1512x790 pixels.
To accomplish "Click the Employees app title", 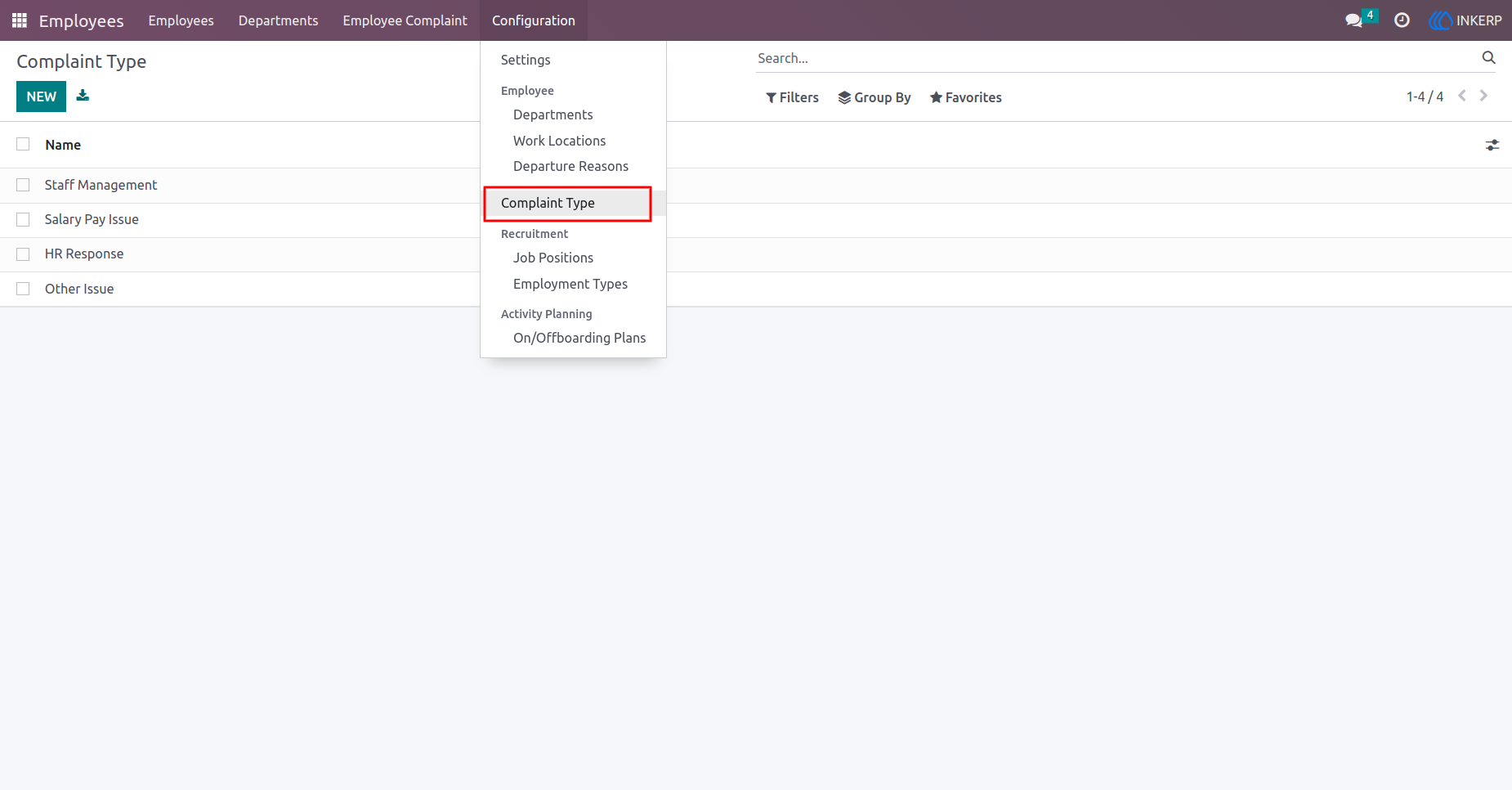I will pyautogui.click(x=81, y=20).
